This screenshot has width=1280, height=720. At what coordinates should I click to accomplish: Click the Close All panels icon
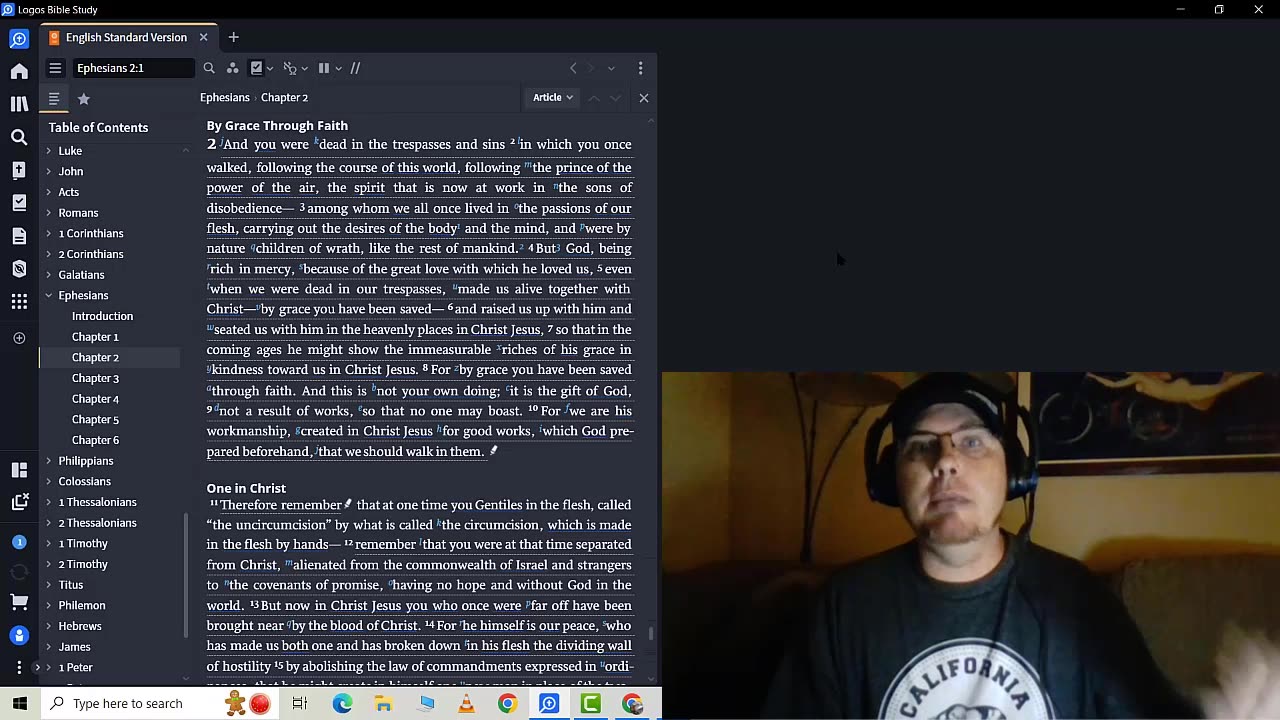click(x=19, y=502)
